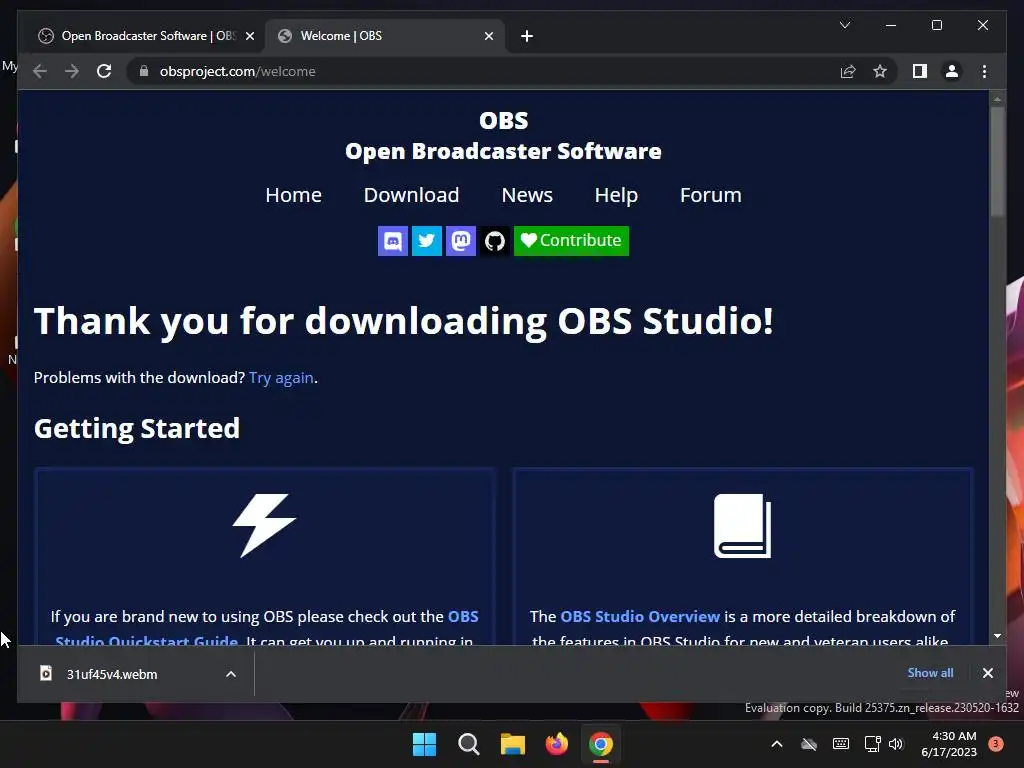The width and height of the screenshot is (1024, 768).
Task: Close the Open Broadcaster Software tab
Action: [x=249, y=36]
